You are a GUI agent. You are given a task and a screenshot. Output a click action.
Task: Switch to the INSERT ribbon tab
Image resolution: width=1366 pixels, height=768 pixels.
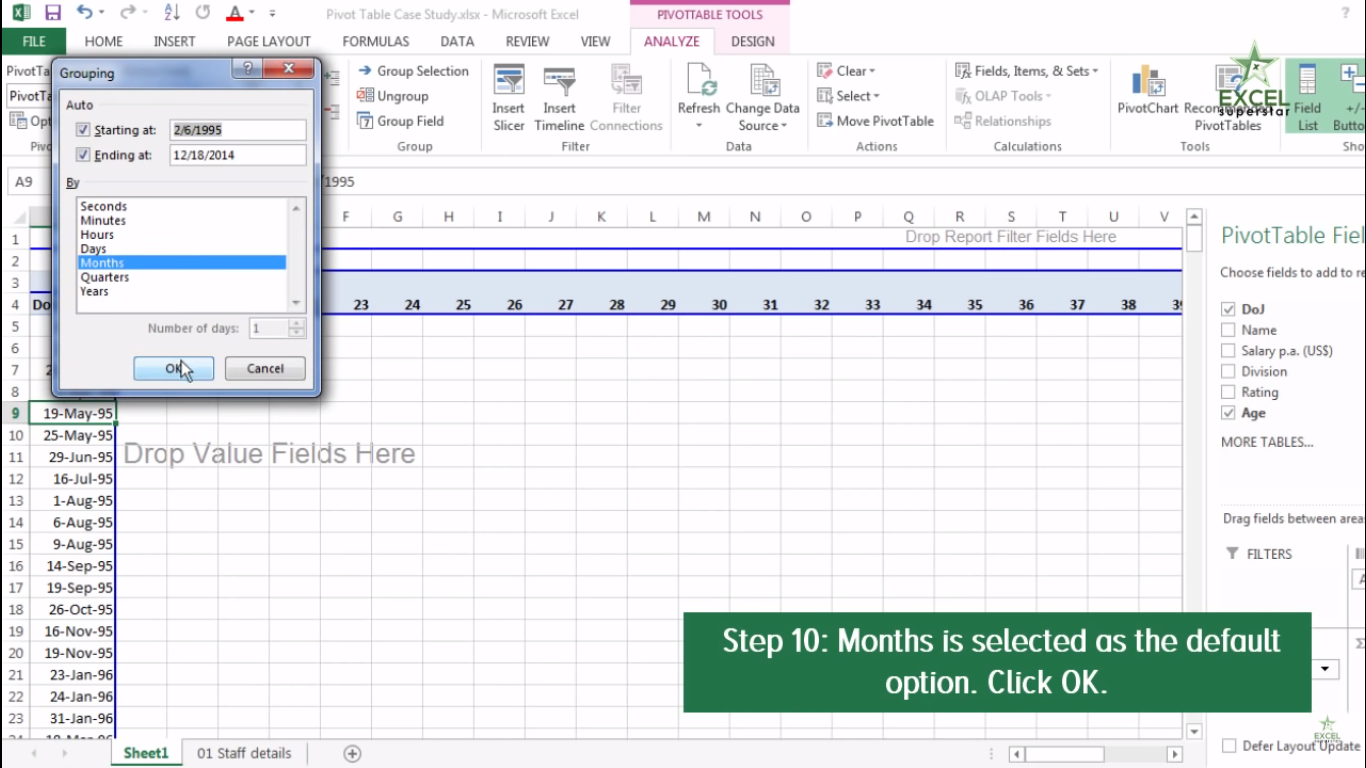pos(175,41)
